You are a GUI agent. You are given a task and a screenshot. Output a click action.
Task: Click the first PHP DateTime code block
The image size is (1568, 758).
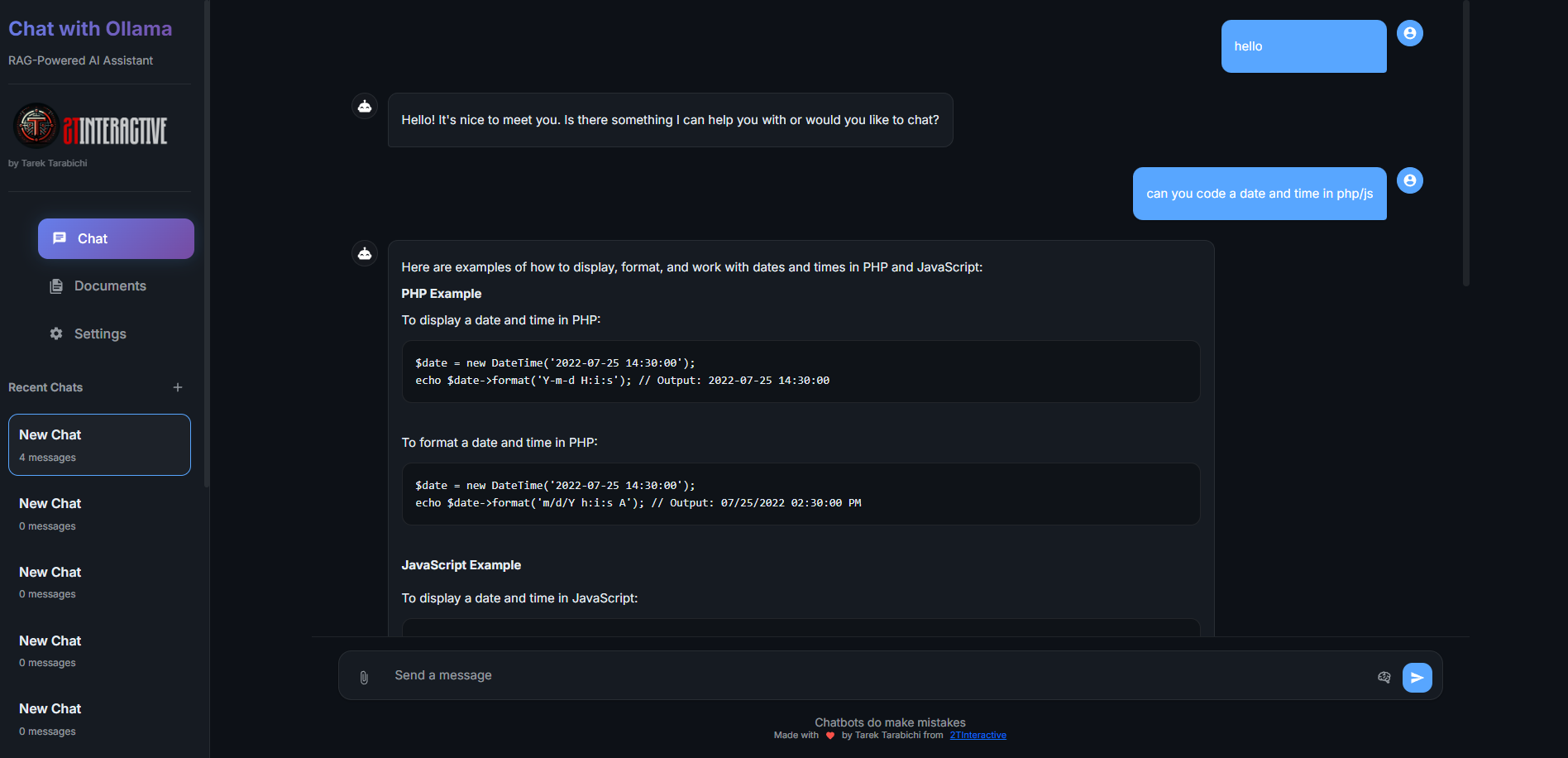click(801, 372)
